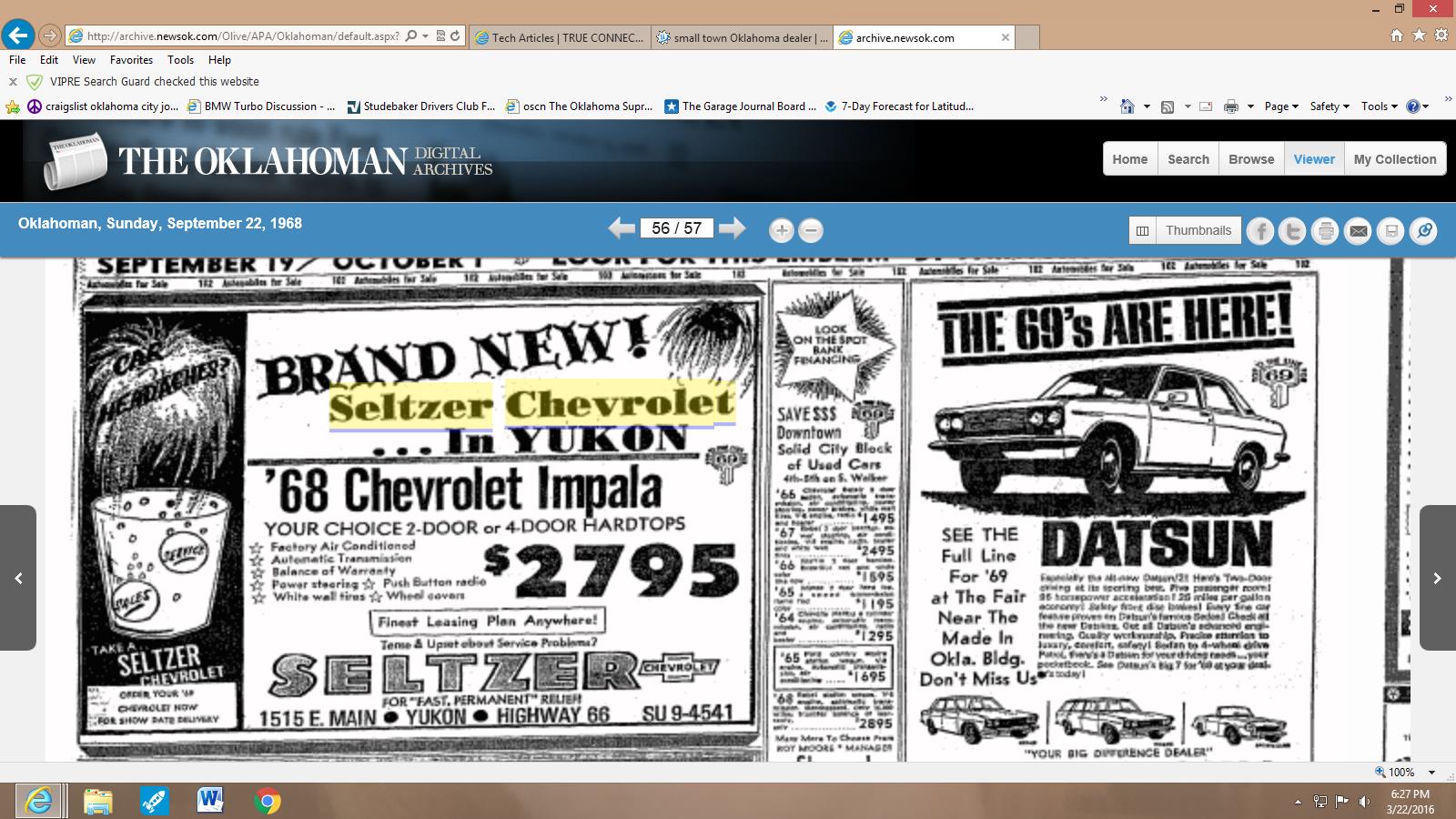1456x819 pixels.
Task: Share the page on Facebook
Action: pos(1260,231)
